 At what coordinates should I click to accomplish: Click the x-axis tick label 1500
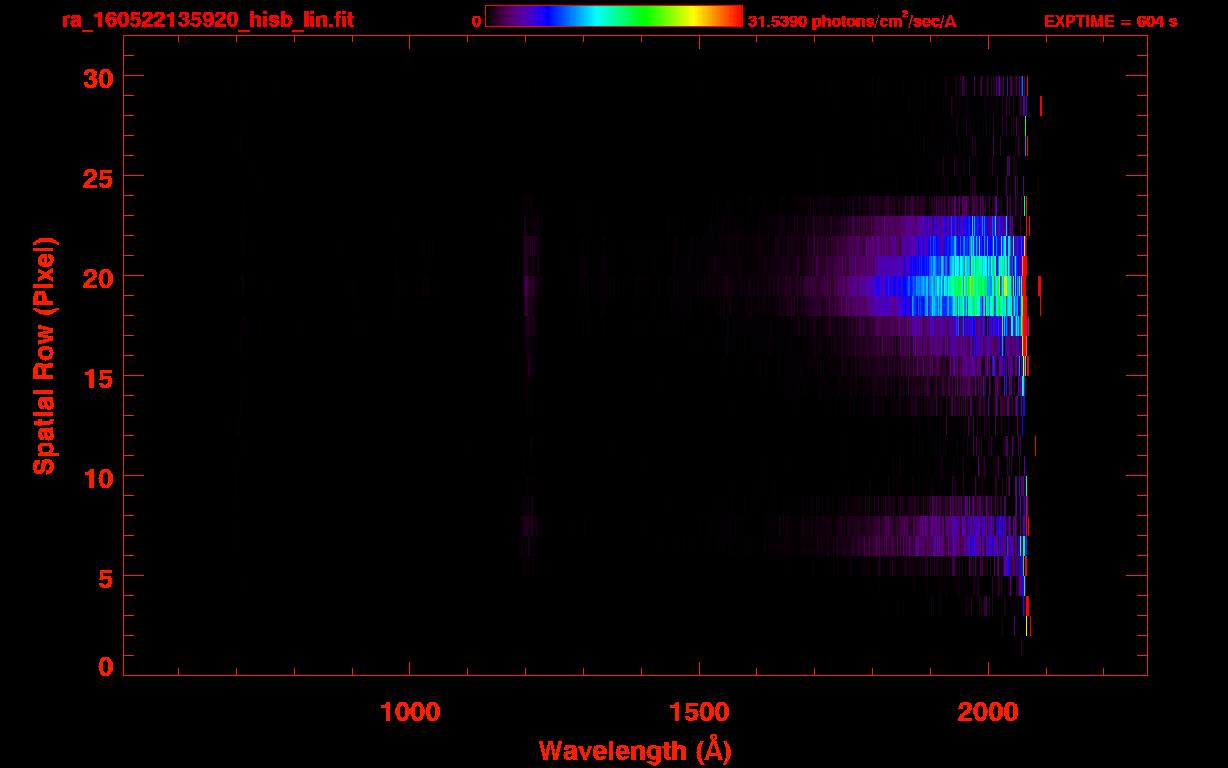[x=699, y=712]
